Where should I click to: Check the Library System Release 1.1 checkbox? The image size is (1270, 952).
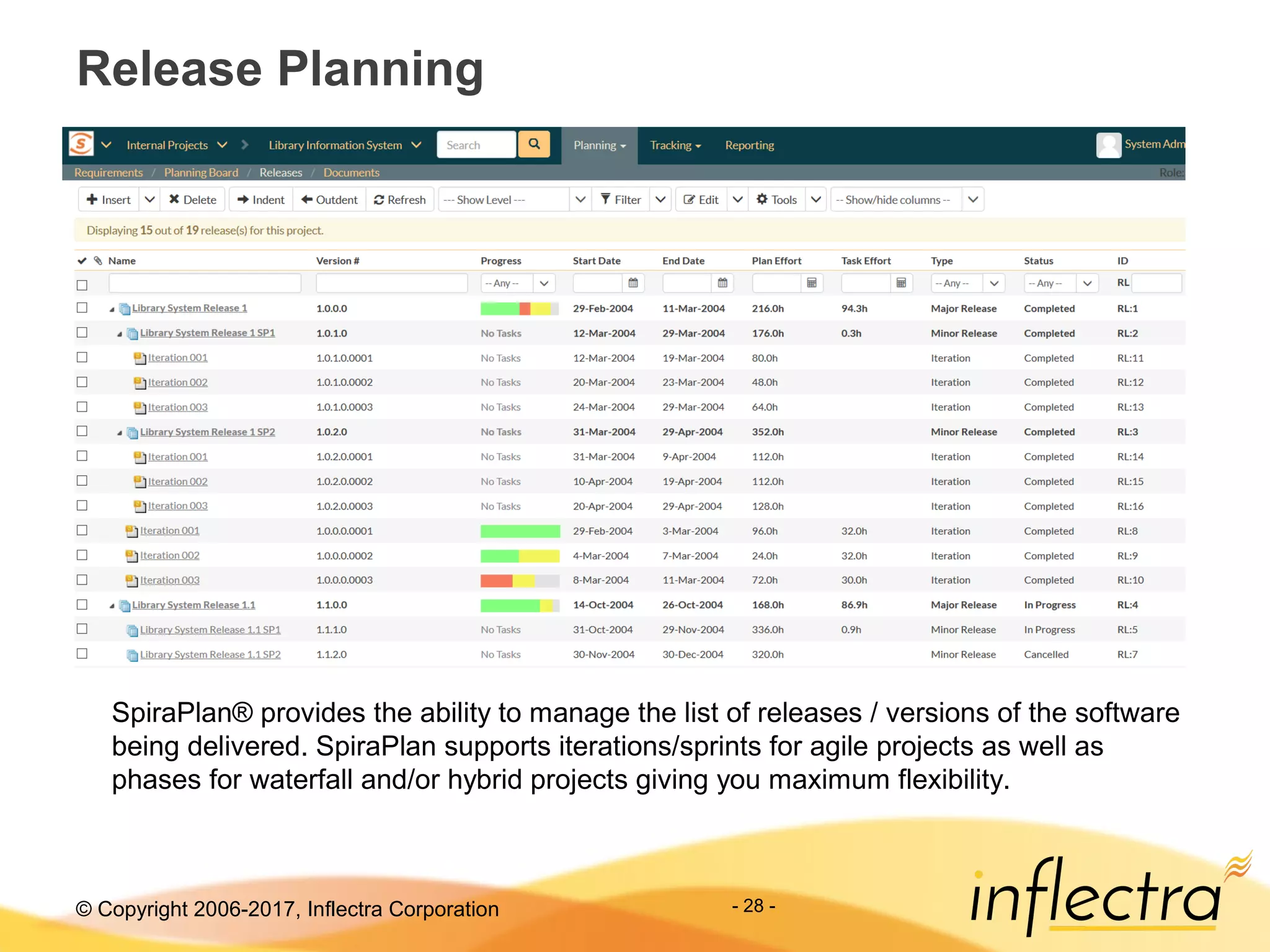click(82, 604)
